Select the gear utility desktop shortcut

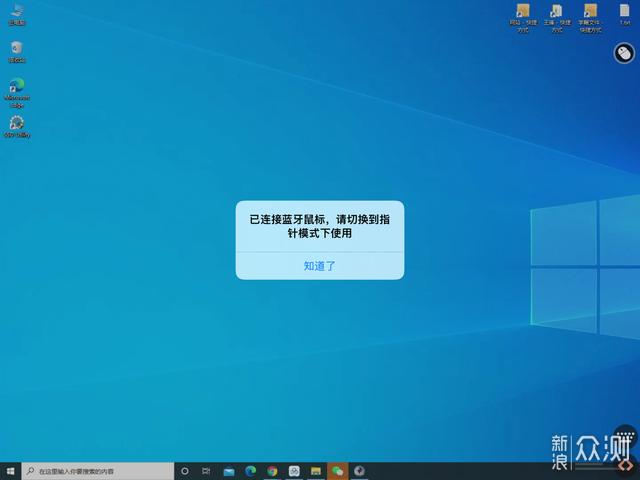pyautogui.click(x=17, y=127)
